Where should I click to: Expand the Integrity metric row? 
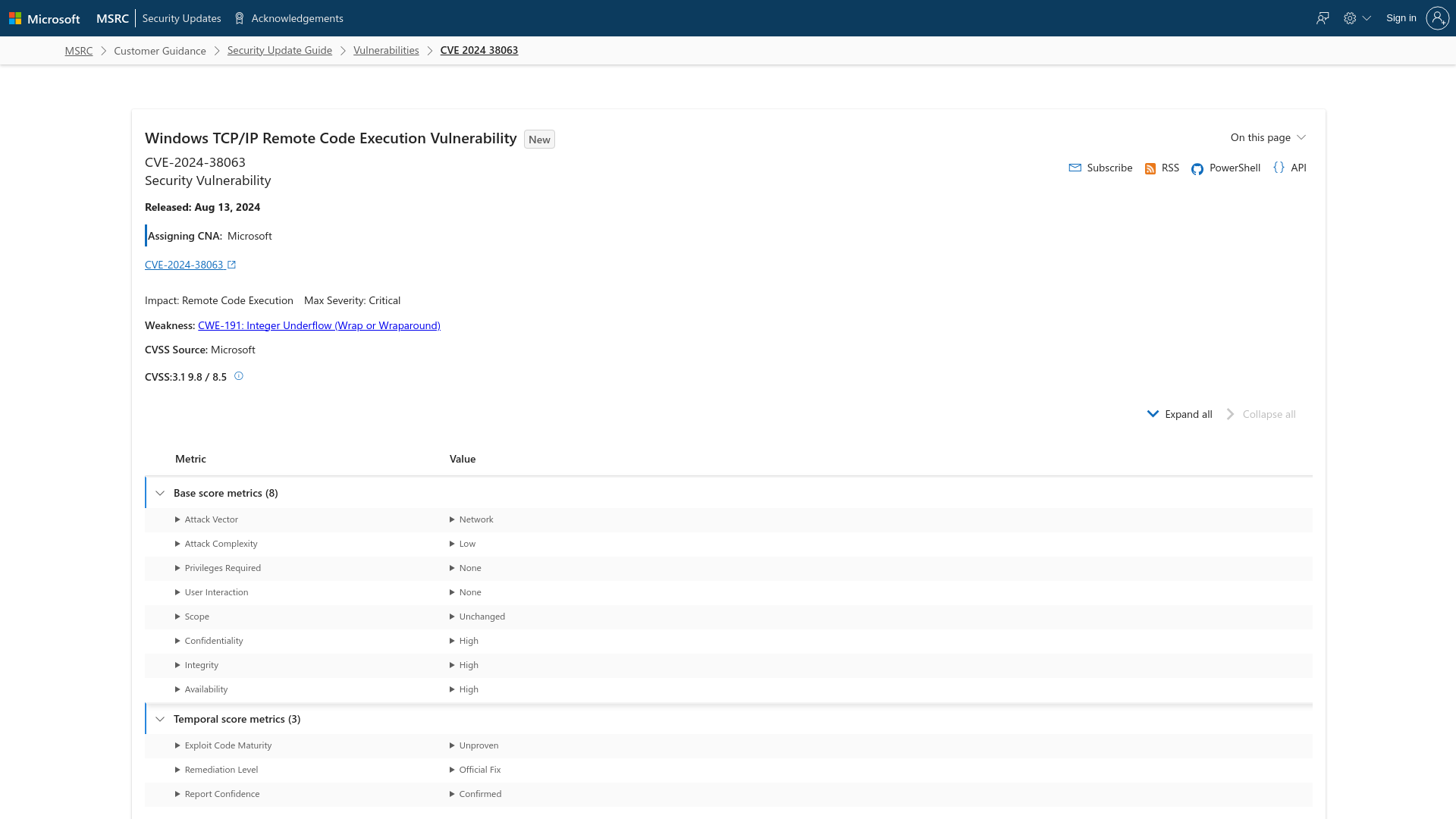coord(196,665)
